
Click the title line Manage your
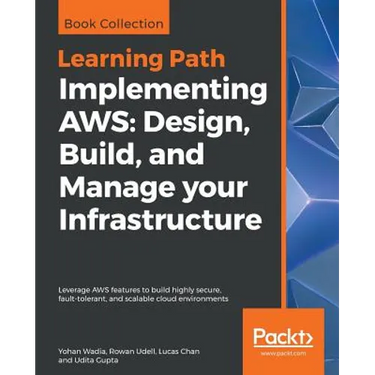click(153, 189)
